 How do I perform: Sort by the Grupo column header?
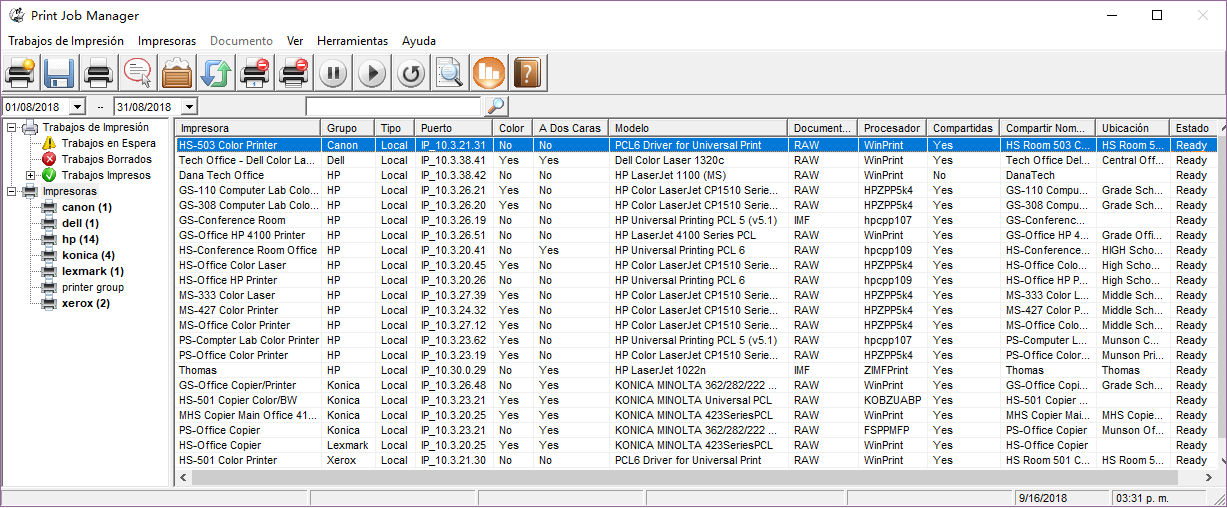click(347, 128)
